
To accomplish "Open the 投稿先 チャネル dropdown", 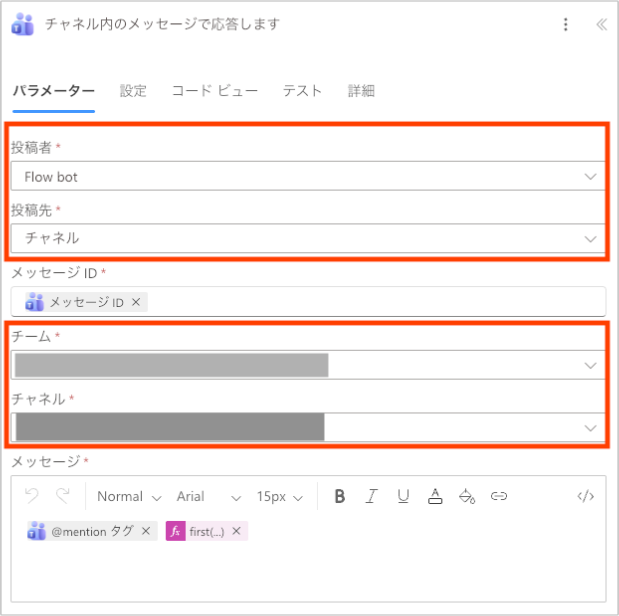I will point(308,238).
